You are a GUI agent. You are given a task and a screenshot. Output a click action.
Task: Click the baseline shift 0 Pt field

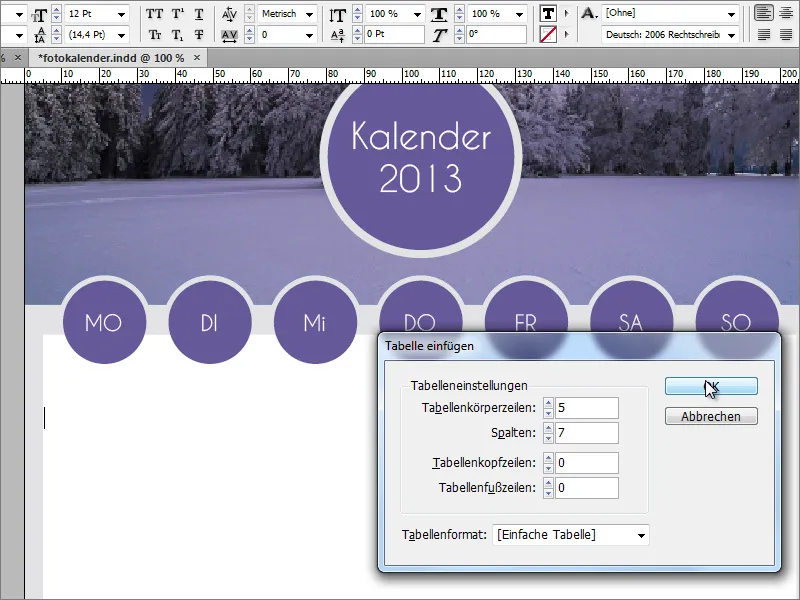pos(393,35)
